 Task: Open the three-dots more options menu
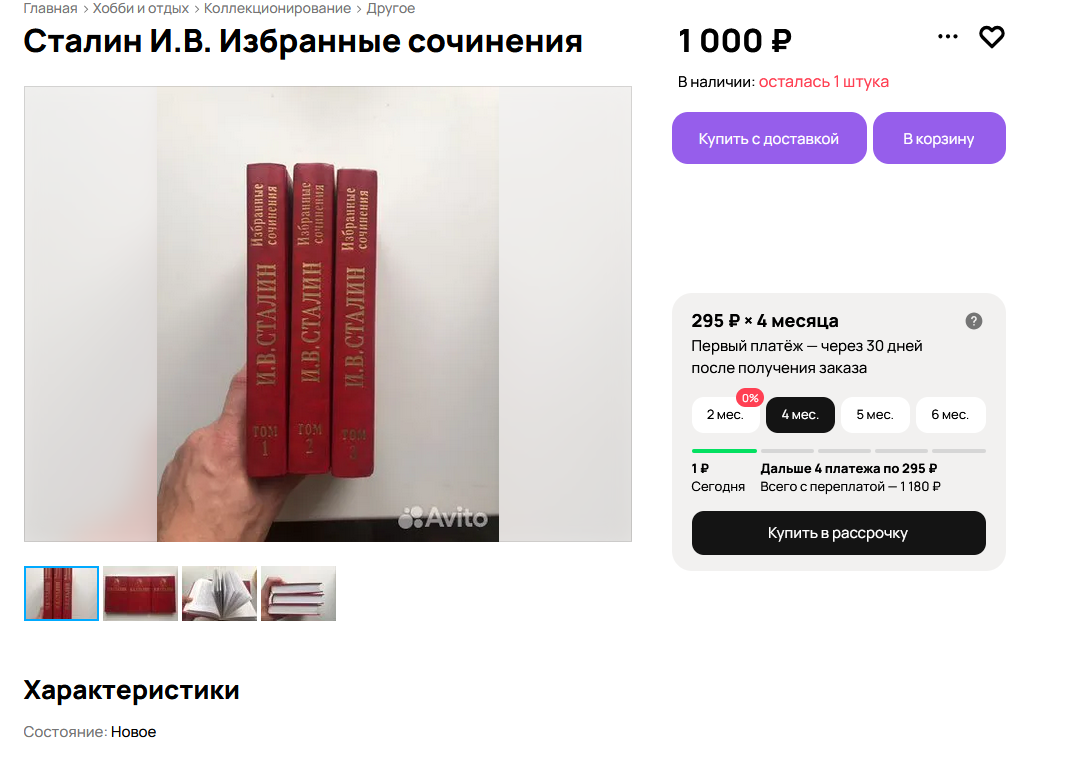coord(948,37)
